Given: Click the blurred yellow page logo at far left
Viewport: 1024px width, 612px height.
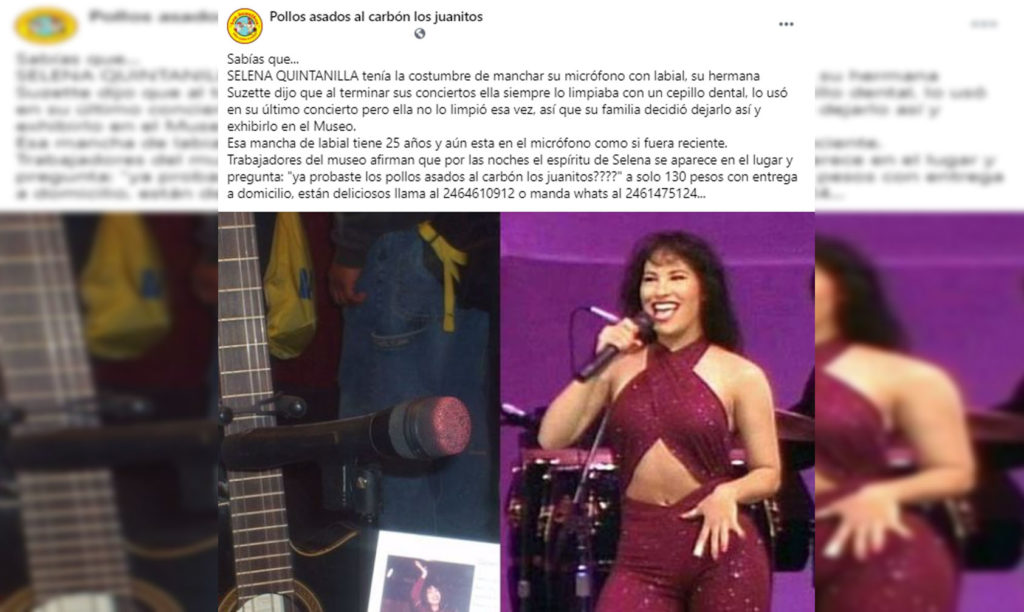Looking at the screenshot, I should click(46, 25).
